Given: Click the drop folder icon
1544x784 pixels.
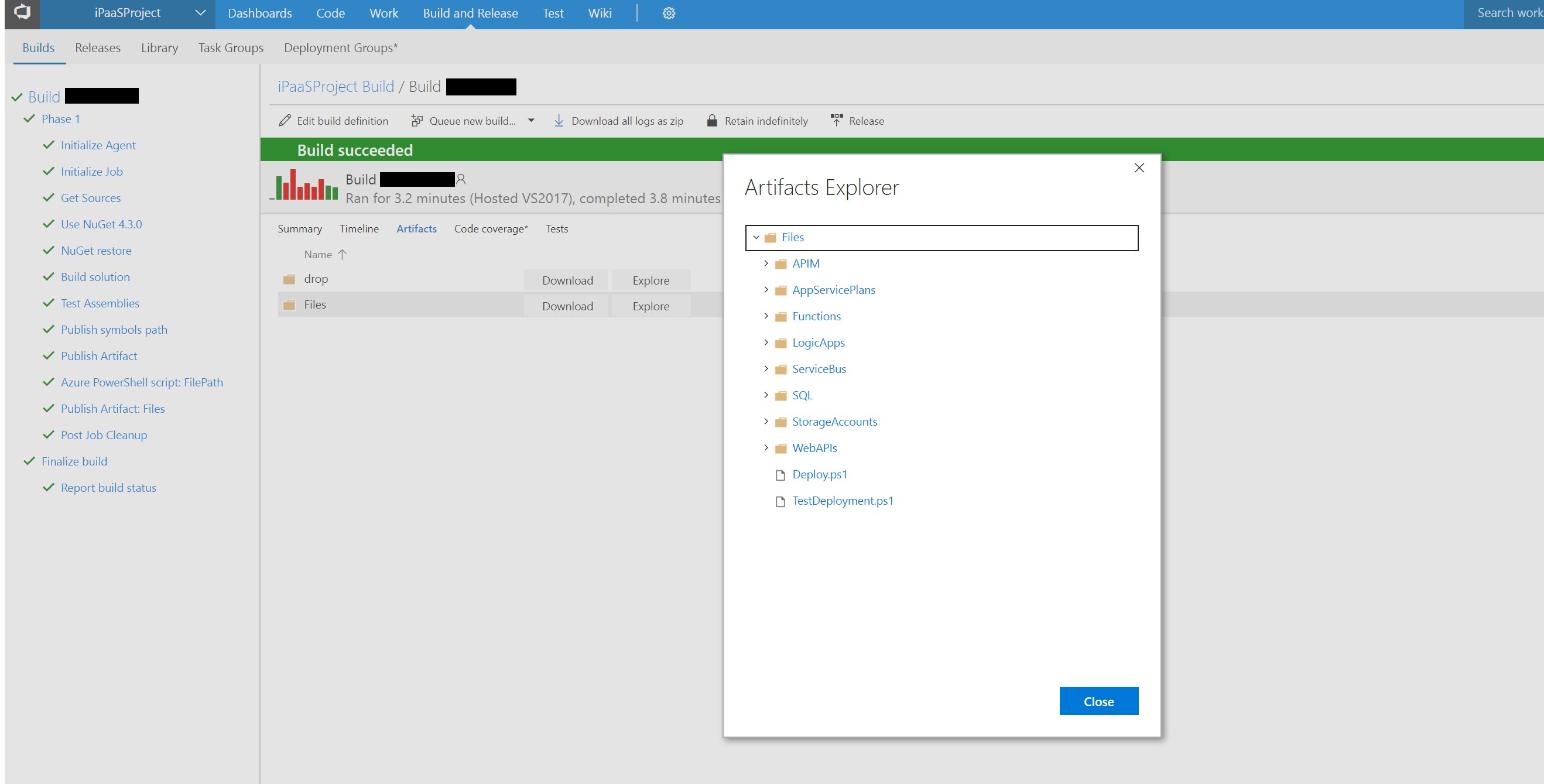Looking at the screenshot, I should (x=289, y=279).
